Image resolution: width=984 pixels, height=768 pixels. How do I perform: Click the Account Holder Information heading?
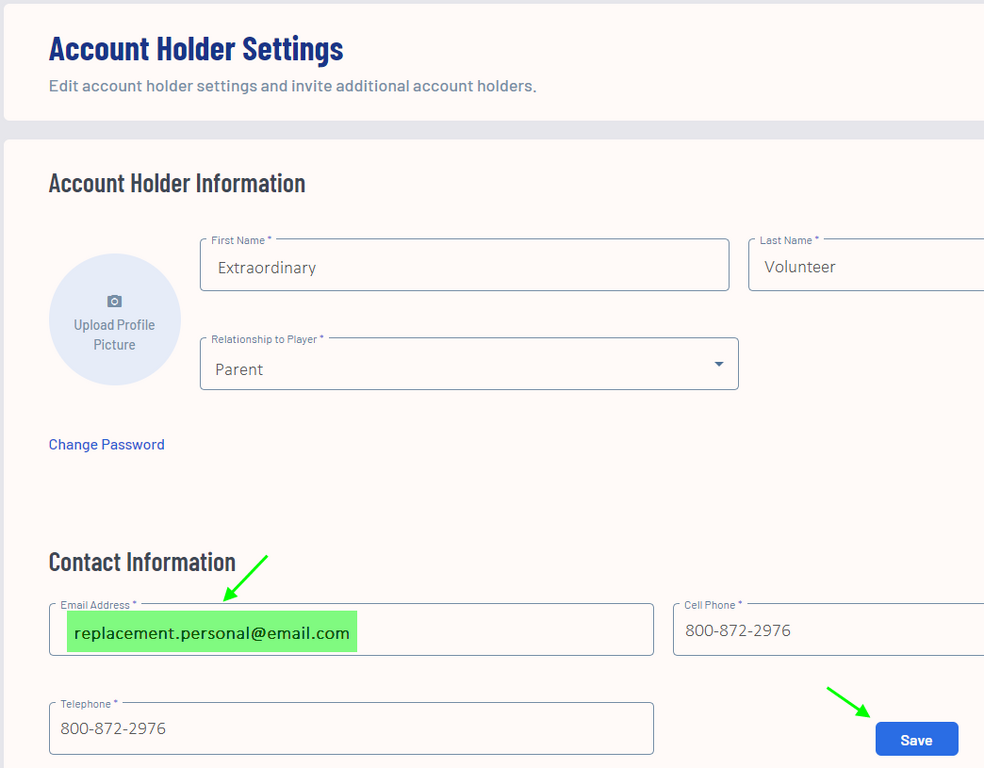177,183
